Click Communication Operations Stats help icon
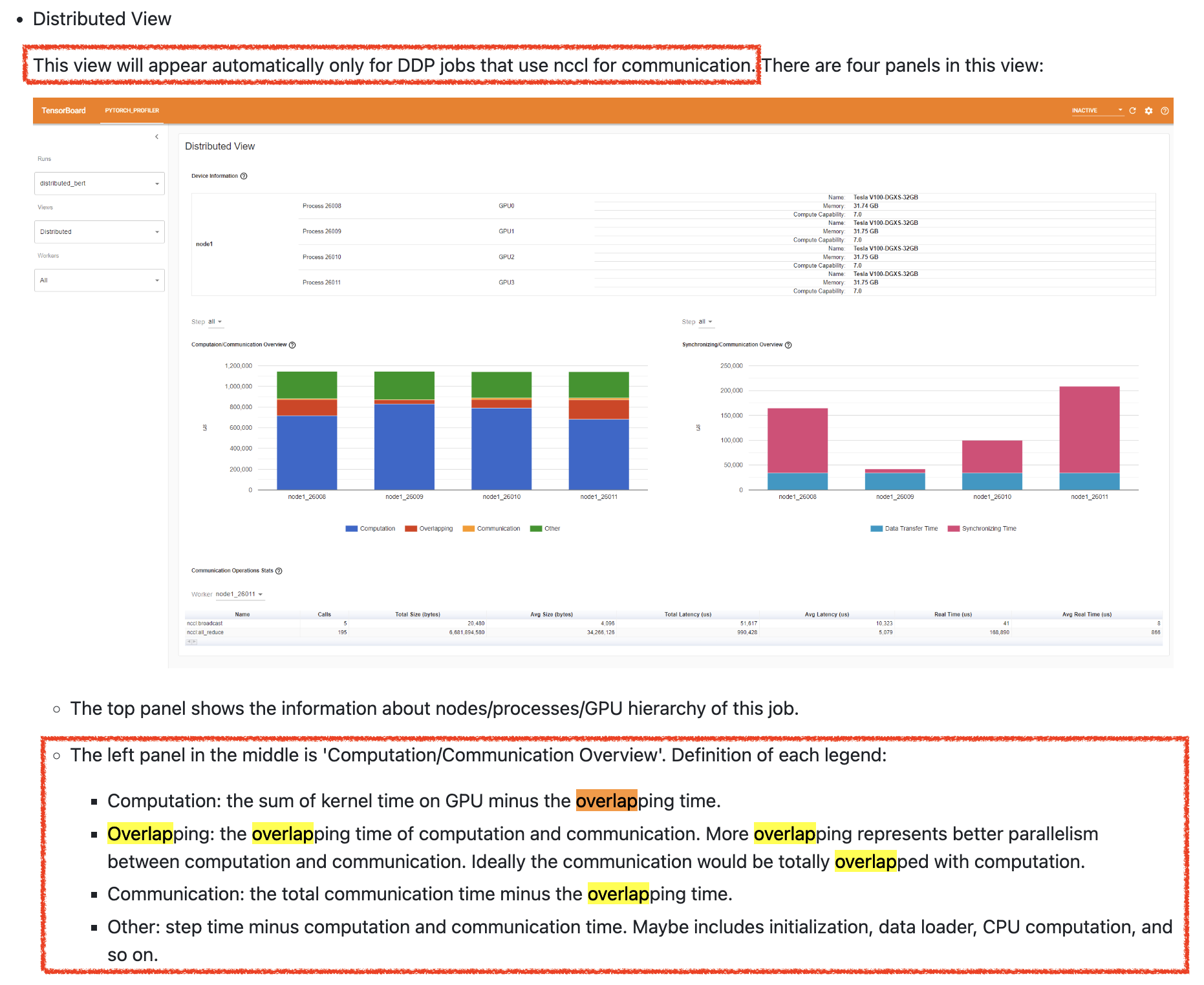 point(279,571)
